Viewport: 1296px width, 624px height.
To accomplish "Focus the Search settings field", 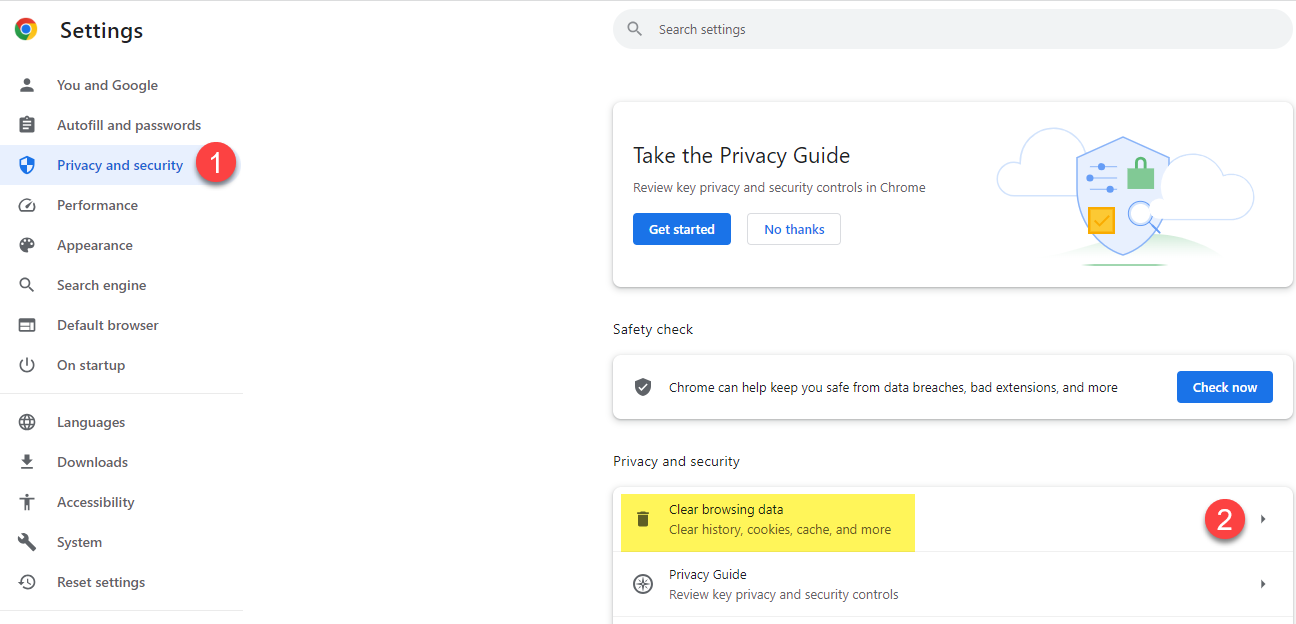I will pyautogui.click(x=950, y=30).
